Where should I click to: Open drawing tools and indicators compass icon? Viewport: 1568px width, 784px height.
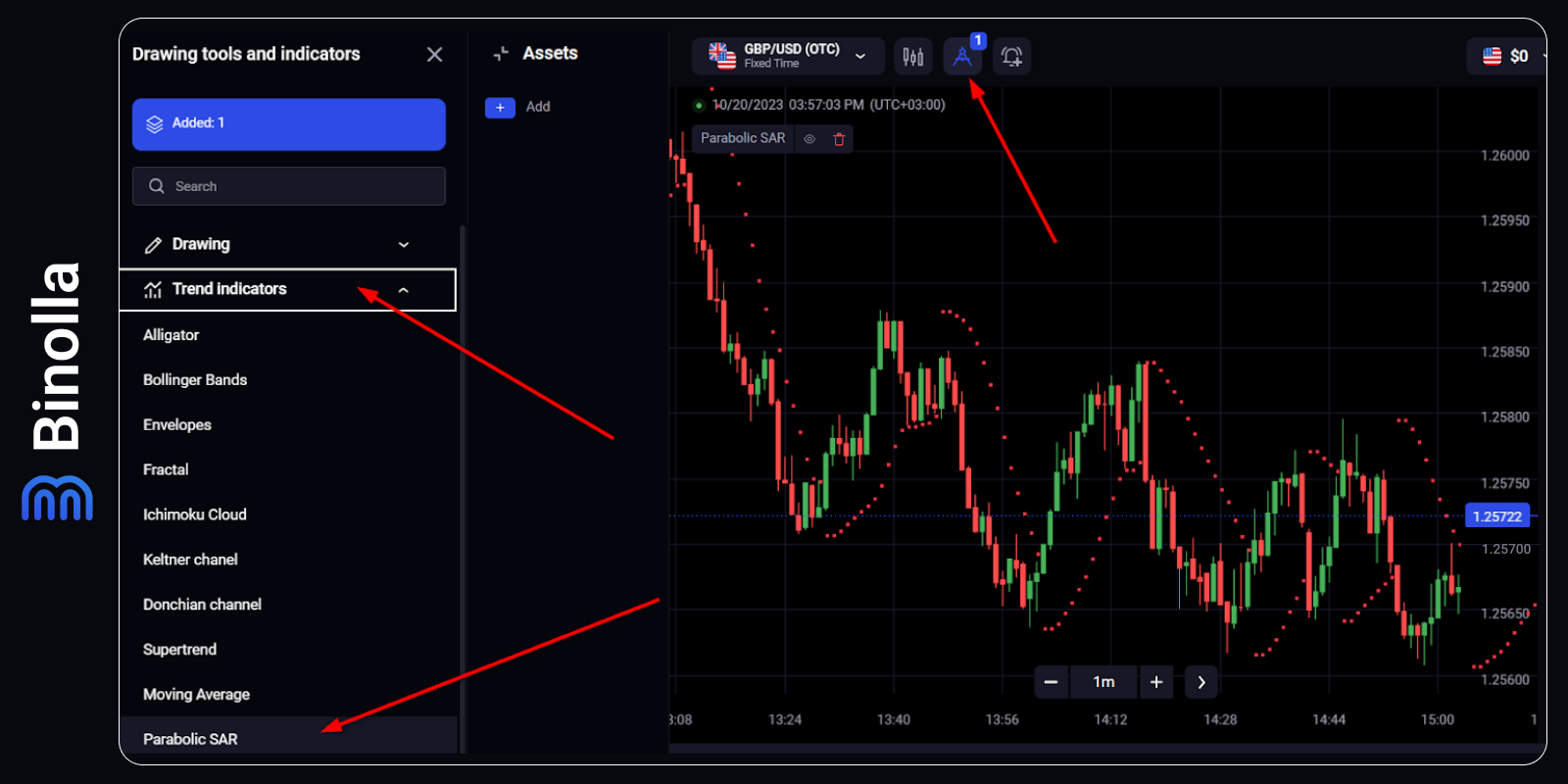coord(962,57)
